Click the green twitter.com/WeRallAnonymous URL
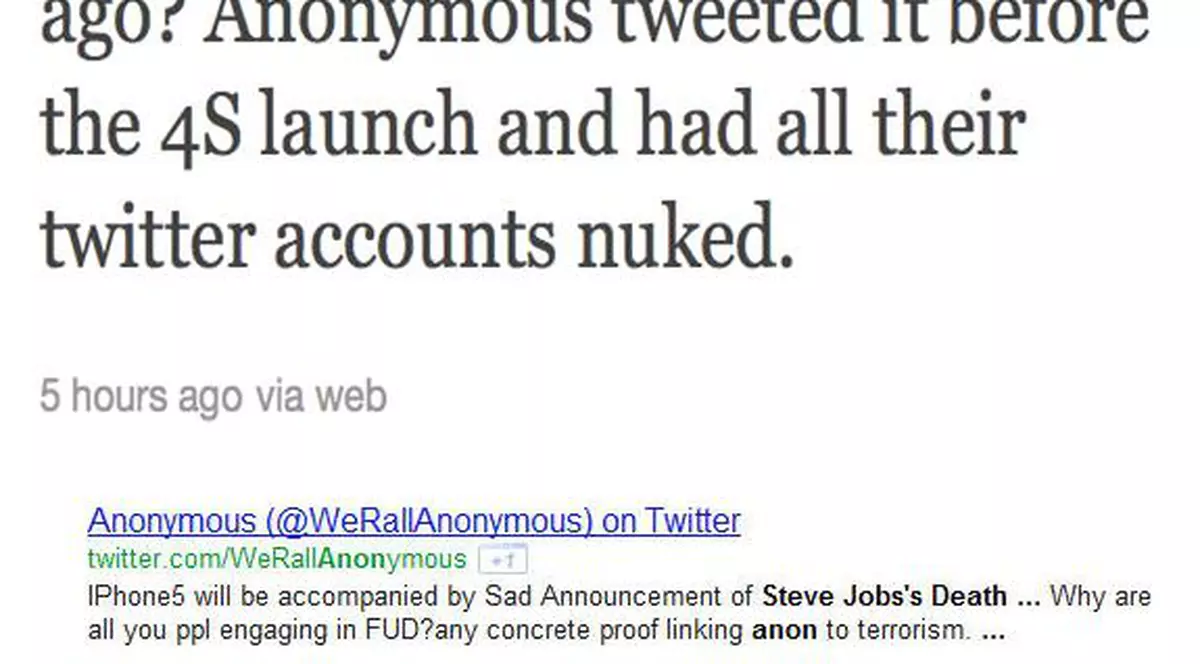The width and height of the screenshot is (1200, 664). coord(277,559)
